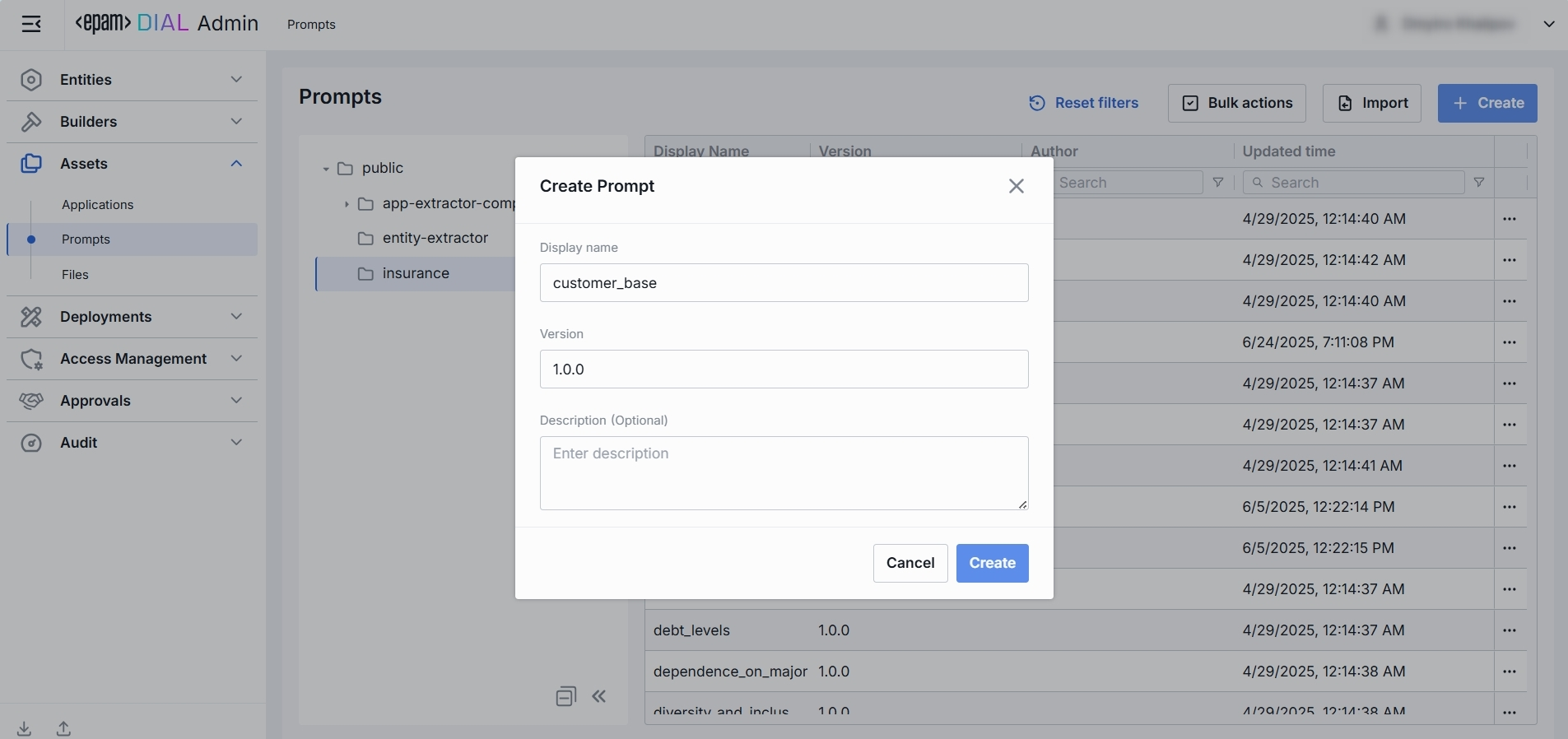Image resolution: width=1568 pixels, height=739 pixels.
Task: Close the Create Prompt dialog
Action: click(1017, 186)
